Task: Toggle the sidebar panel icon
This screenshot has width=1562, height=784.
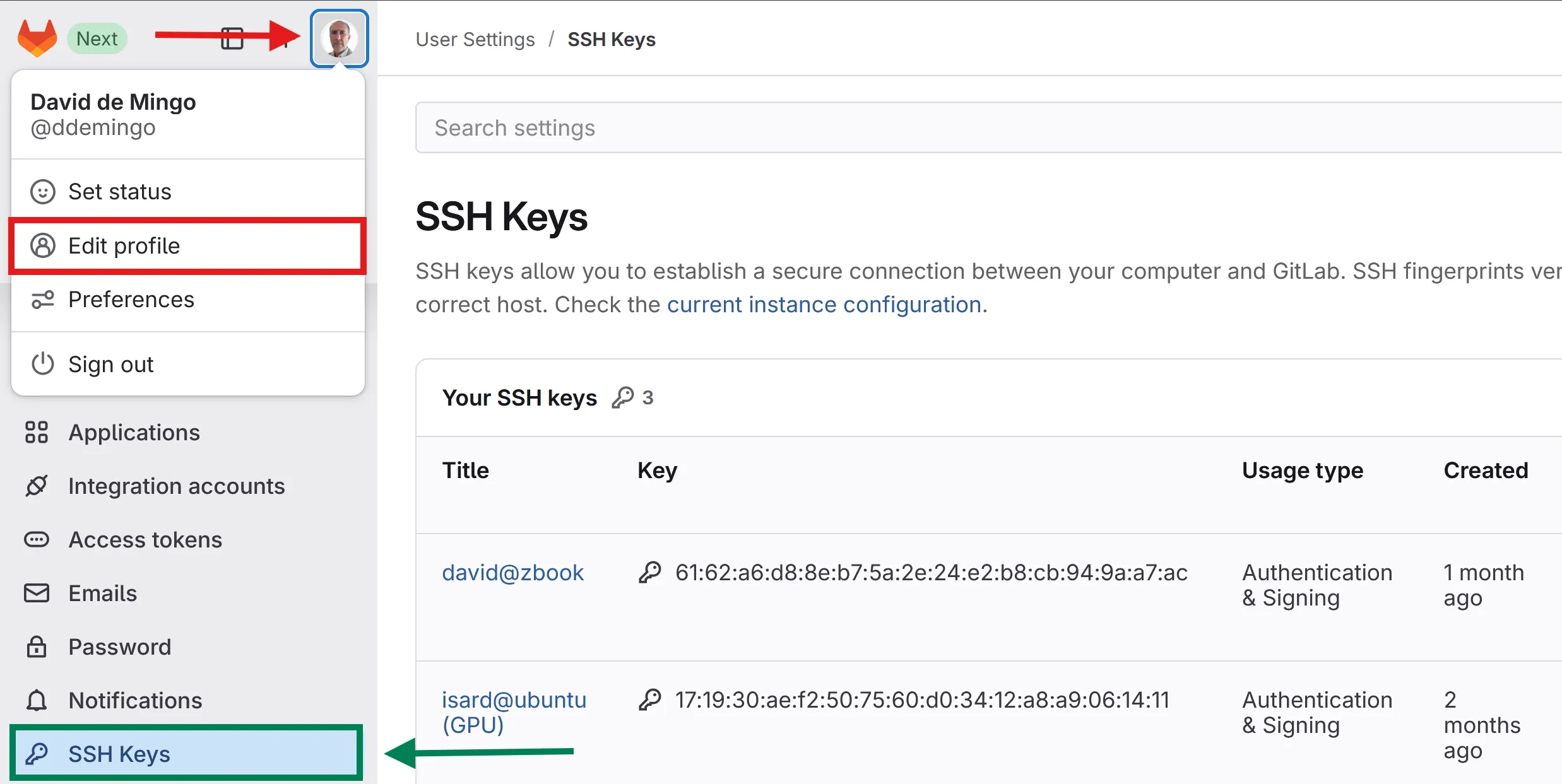Action: 232,38
